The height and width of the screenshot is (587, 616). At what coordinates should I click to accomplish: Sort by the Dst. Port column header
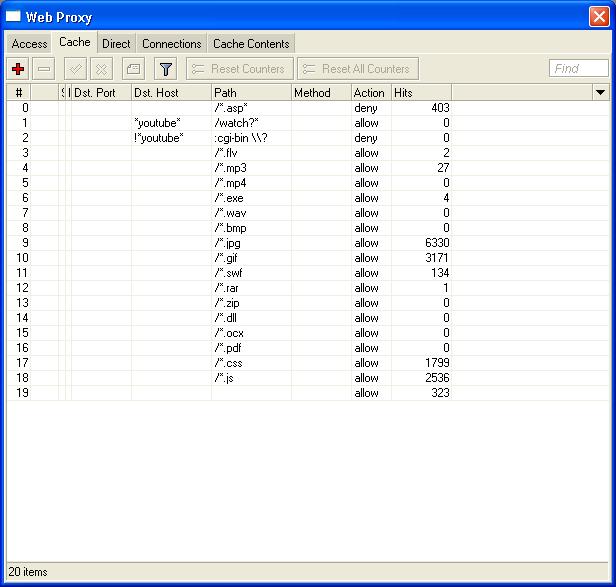tap(101, 93)
